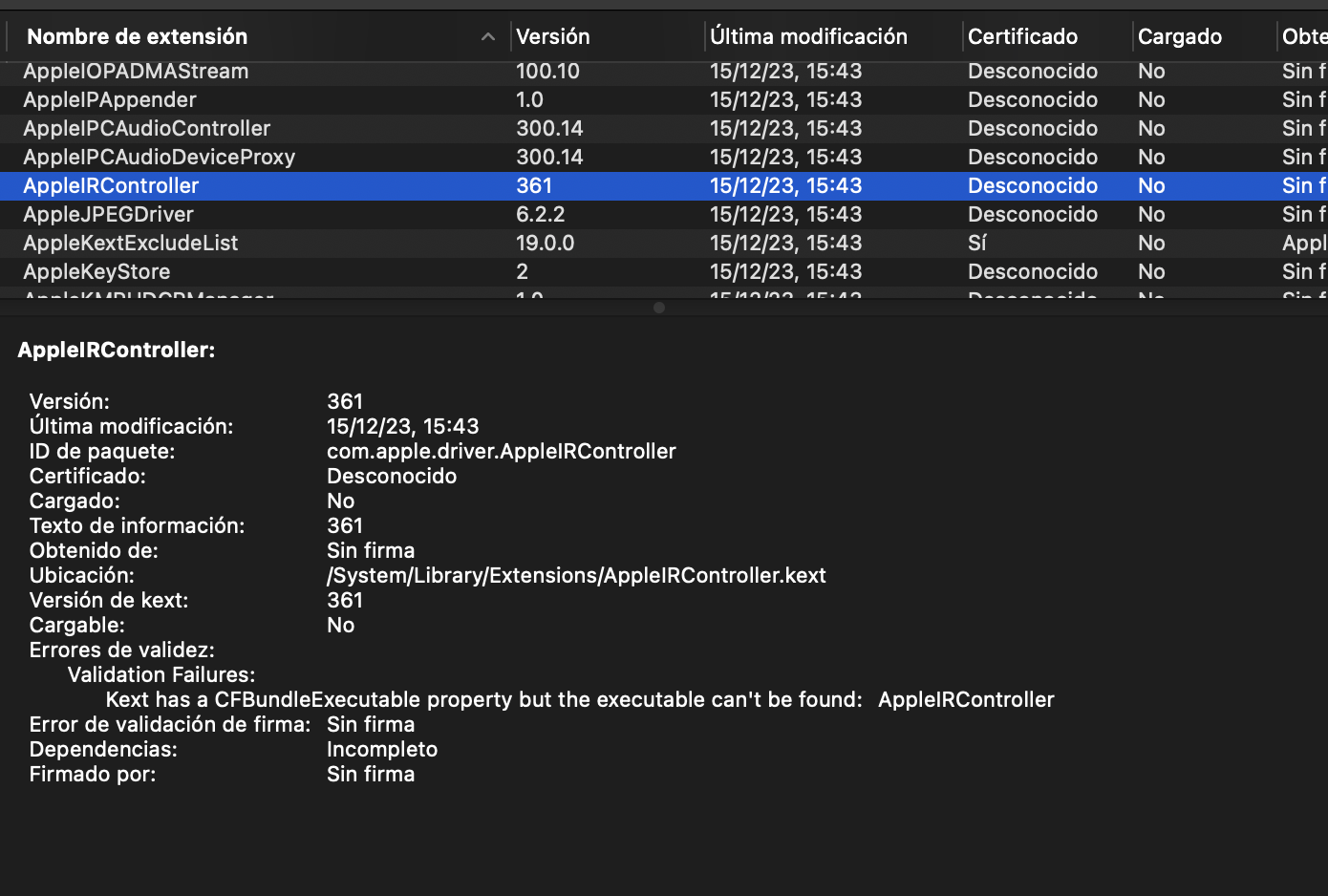Click the com.apple.driver.AppleIRController bundle ID text

point(502,452)
